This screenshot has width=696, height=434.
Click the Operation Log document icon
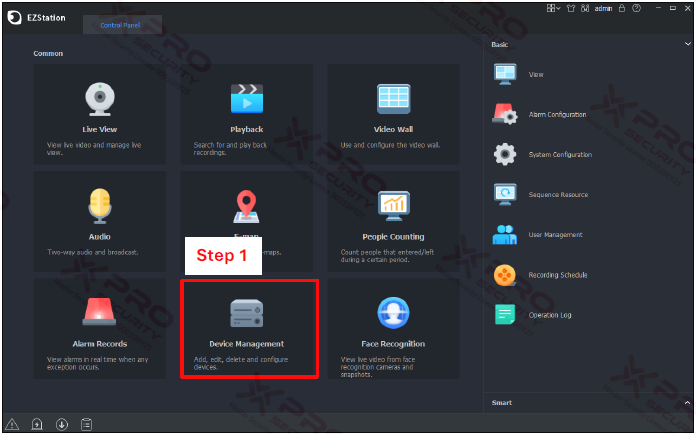click(505, 315)
